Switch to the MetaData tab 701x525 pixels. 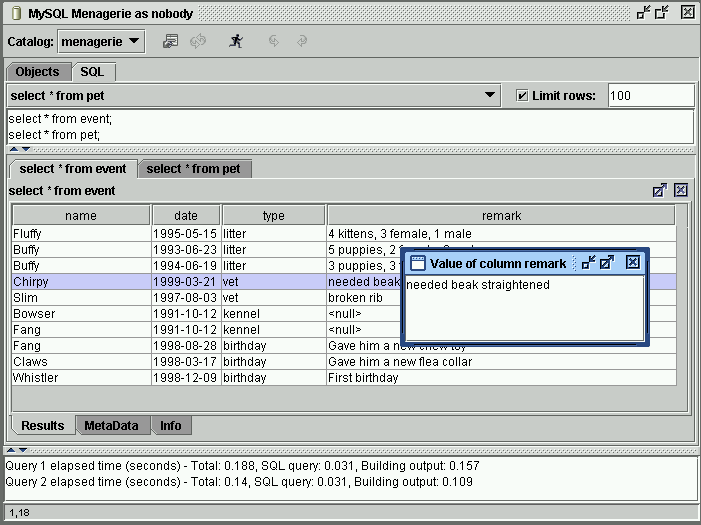coord(111,425)
